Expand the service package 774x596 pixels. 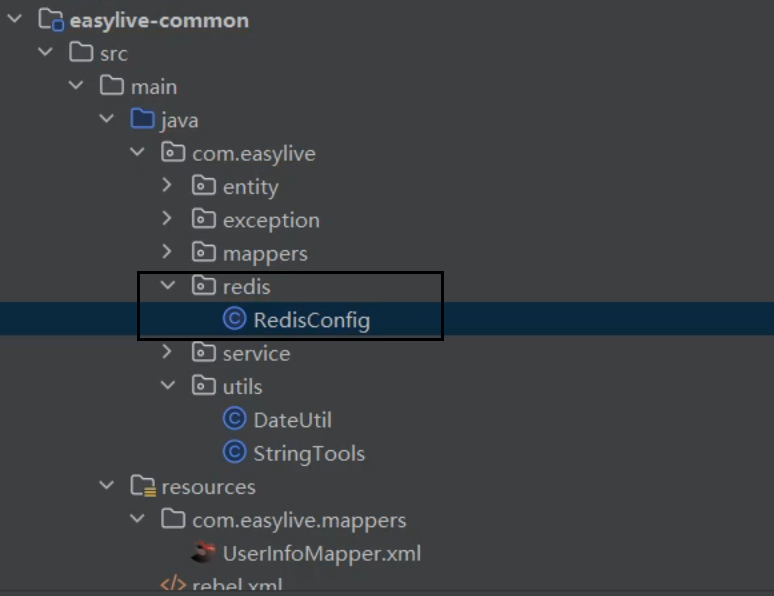click(167, 353)
